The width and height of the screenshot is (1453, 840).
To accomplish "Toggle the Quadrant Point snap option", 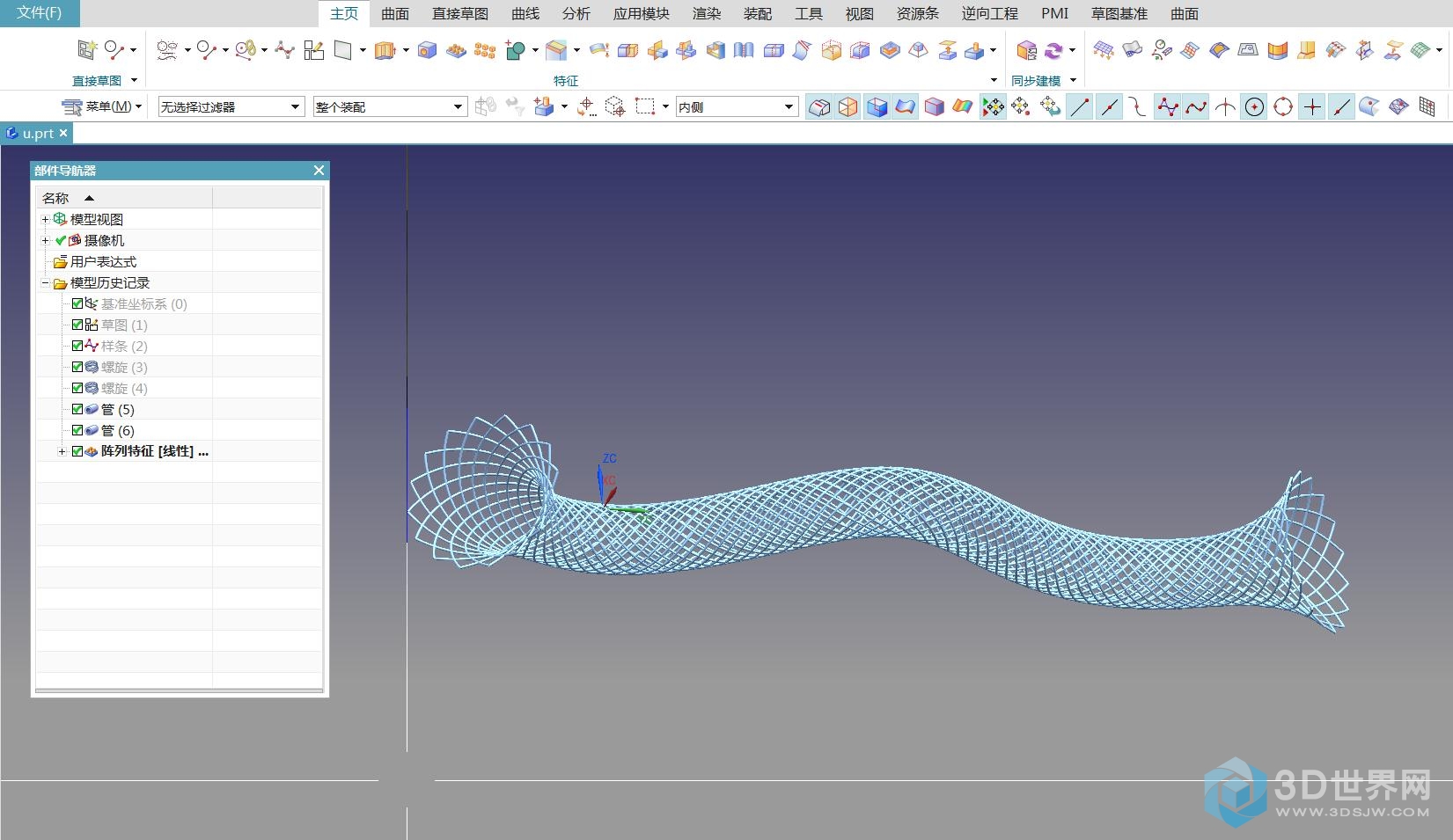I will click(1284, 106).
